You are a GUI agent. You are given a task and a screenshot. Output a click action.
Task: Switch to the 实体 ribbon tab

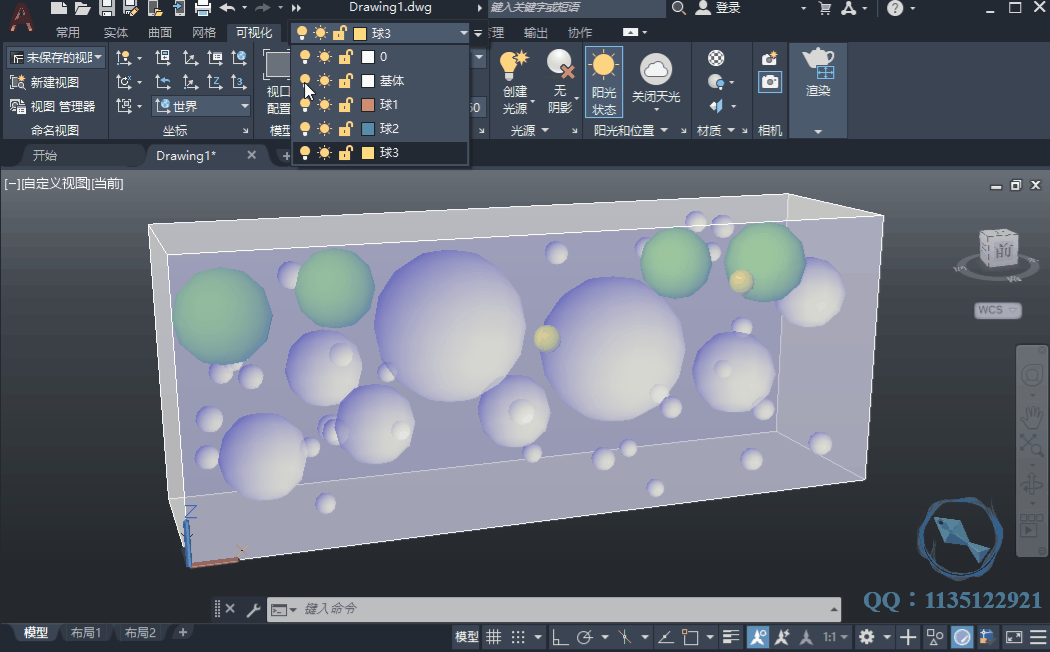coord(116,33)
